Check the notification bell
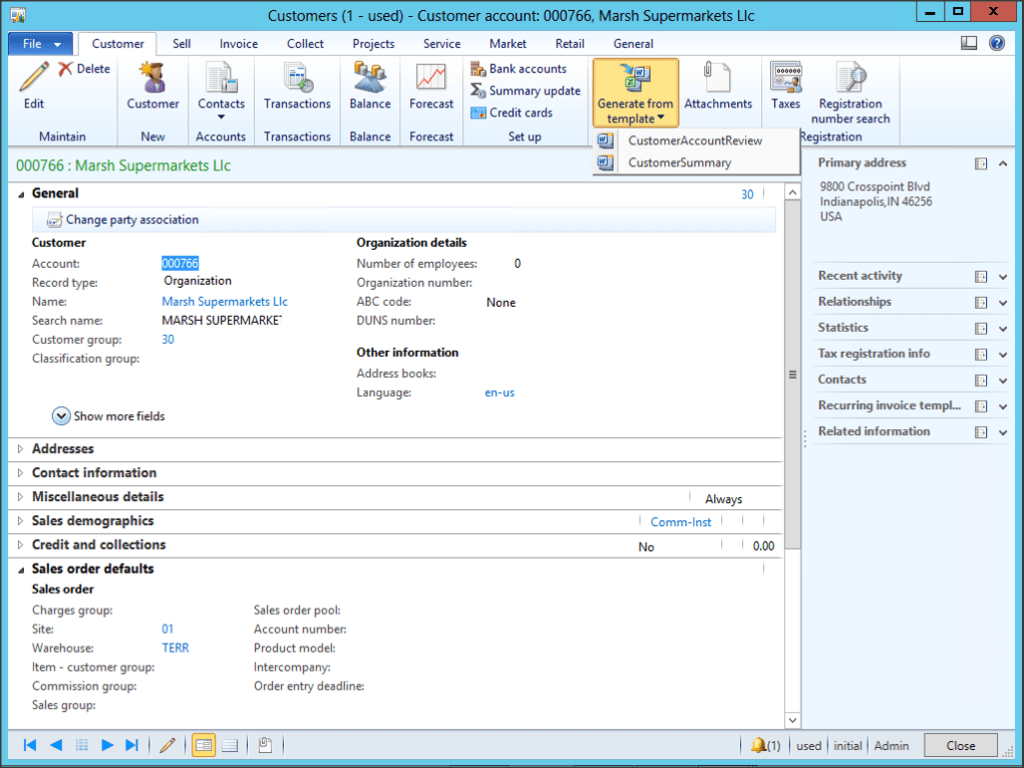Image resolution: width=1024 pixels, height=768 pixels. tap(758, 744)
